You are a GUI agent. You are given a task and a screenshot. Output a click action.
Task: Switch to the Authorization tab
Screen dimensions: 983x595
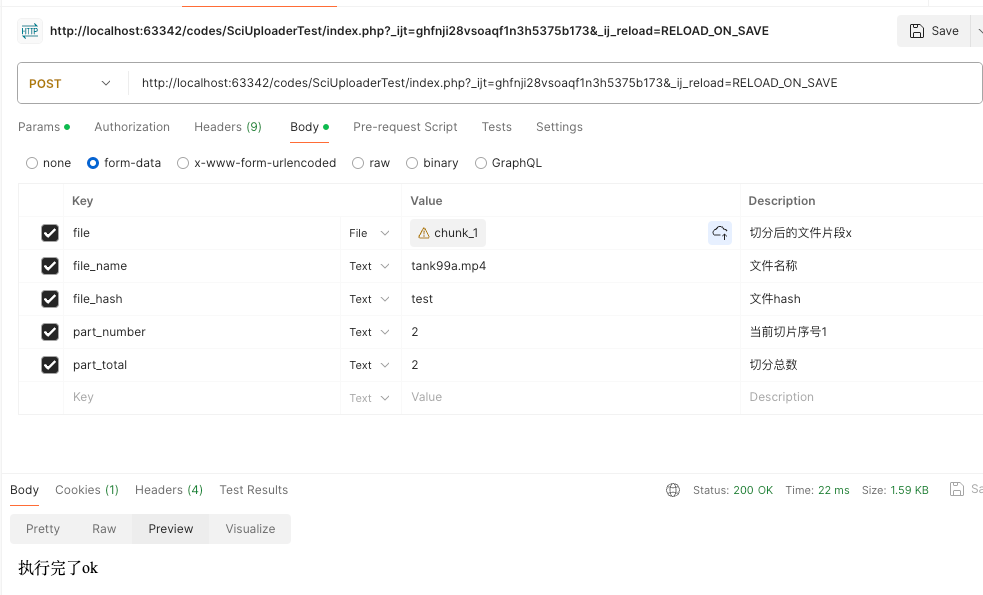coord(132,127)
